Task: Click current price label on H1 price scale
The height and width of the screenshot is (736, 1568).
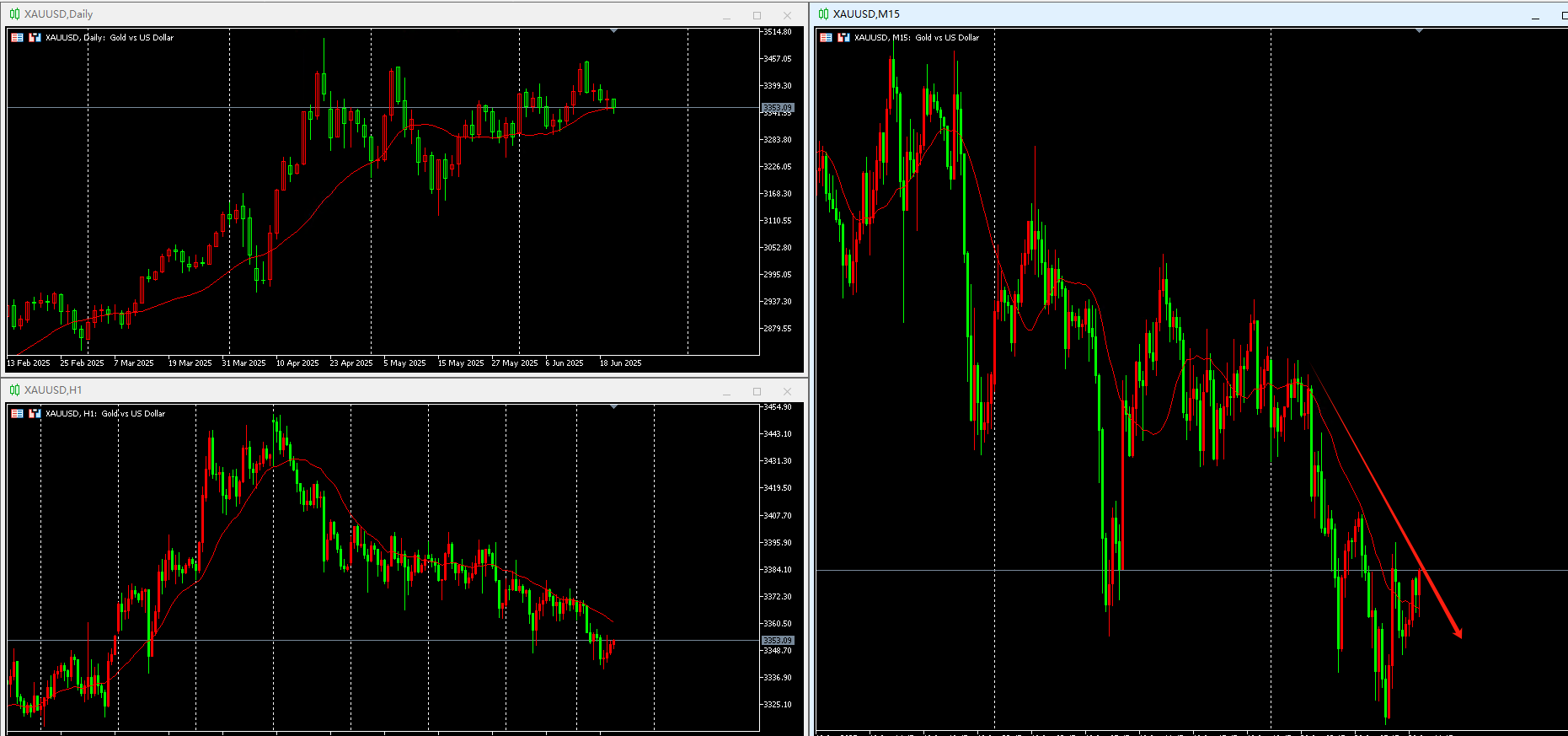Action: pos(778,641)
